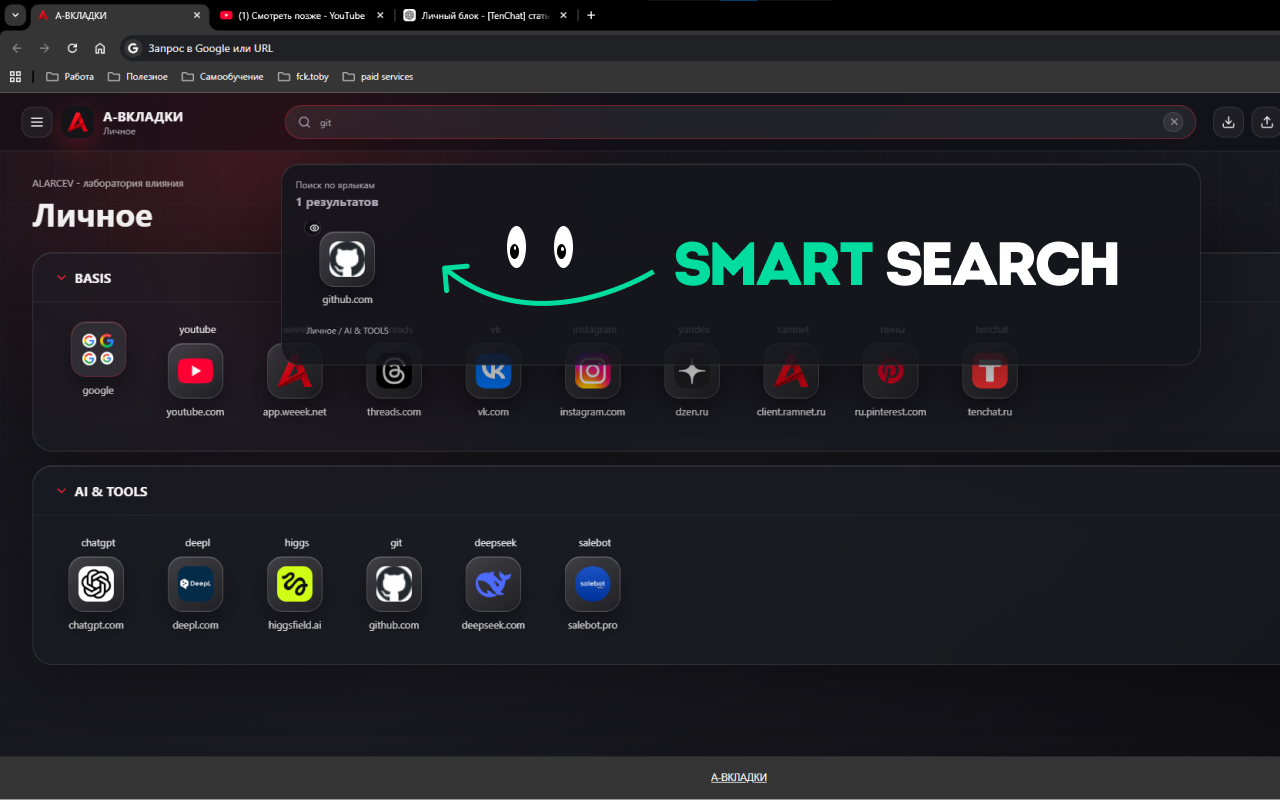Go back in browser history

point(16,48)
